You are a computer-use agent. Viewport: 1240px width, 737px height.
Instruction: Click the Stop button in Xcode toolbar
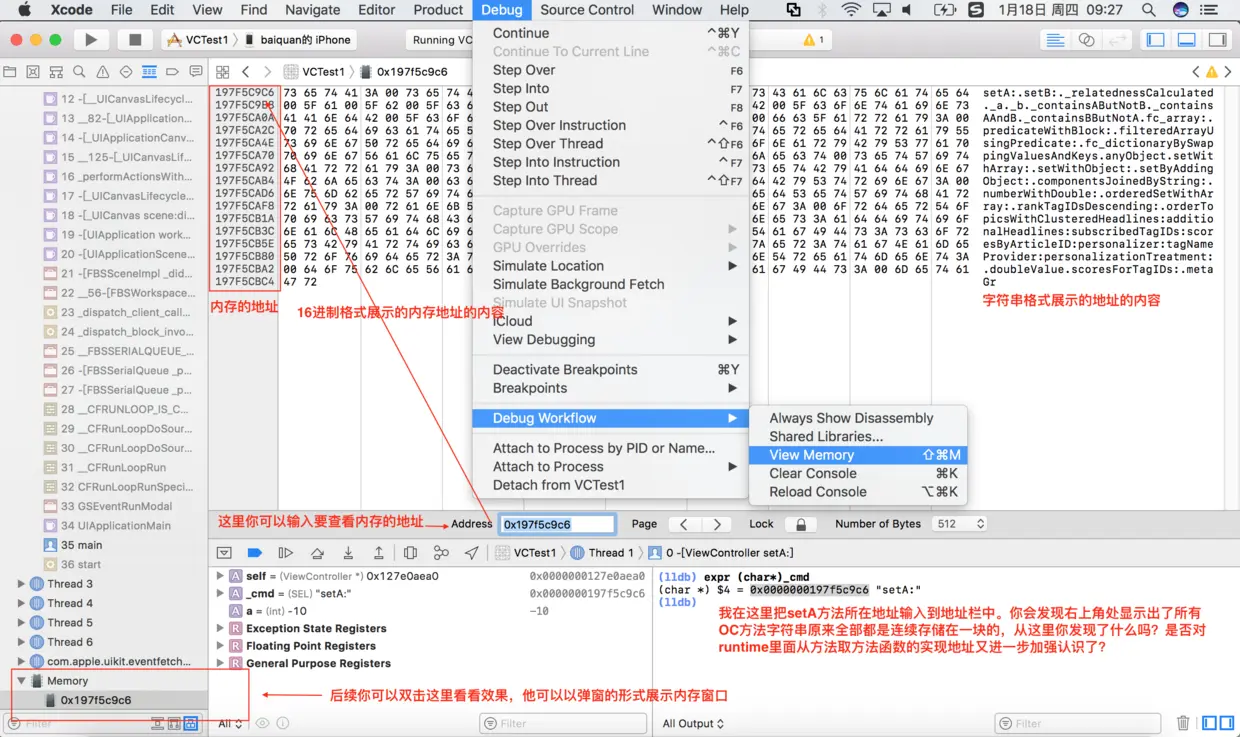[134, 40]
